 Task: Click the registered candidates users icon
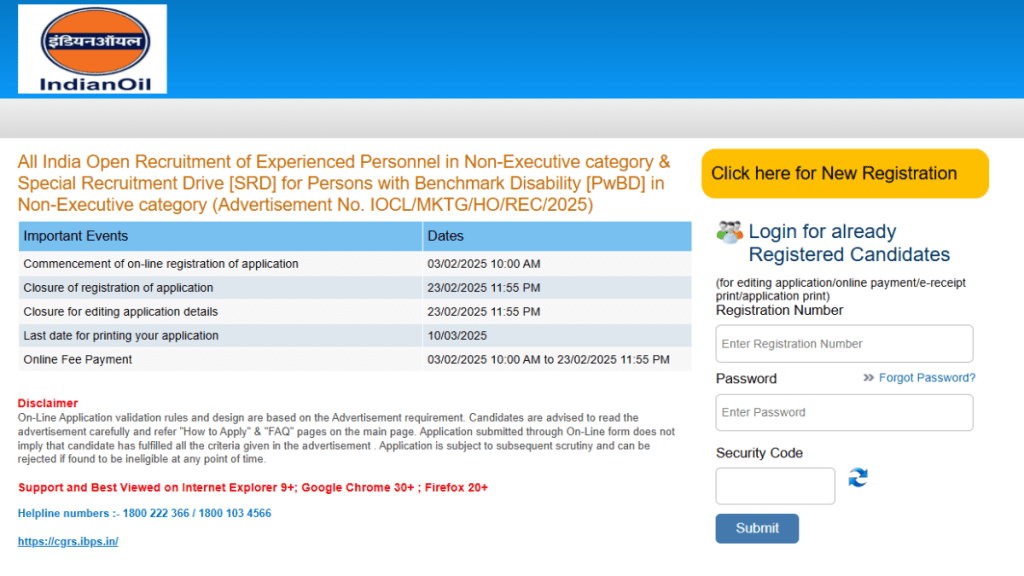(x=729, y=232)
